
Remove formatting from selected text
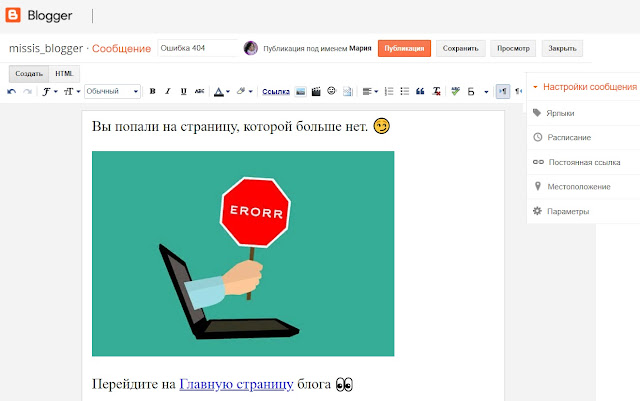pos(436,91)
